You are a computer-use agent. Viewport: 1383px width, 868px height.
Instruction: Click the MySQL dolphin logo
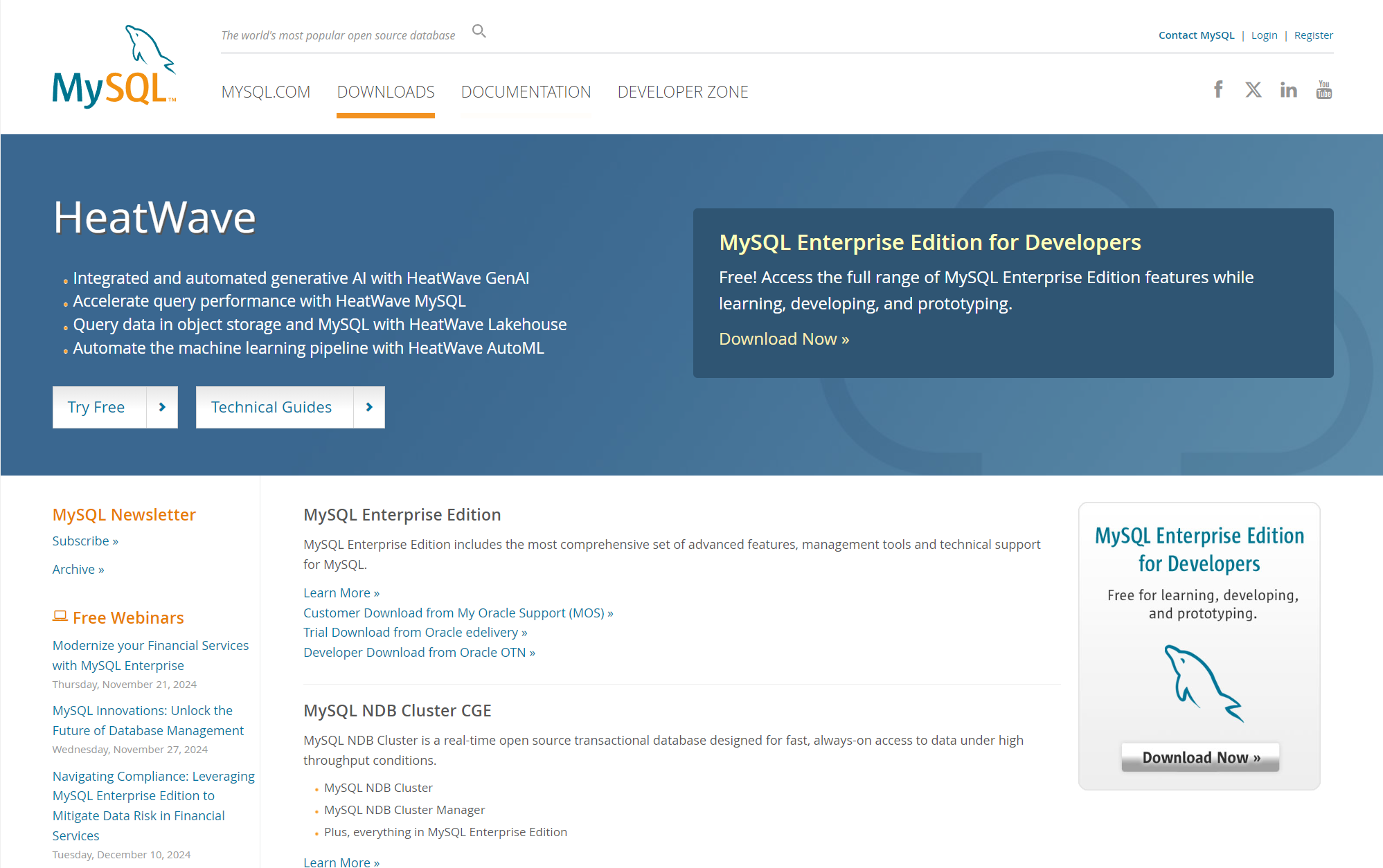114,67
